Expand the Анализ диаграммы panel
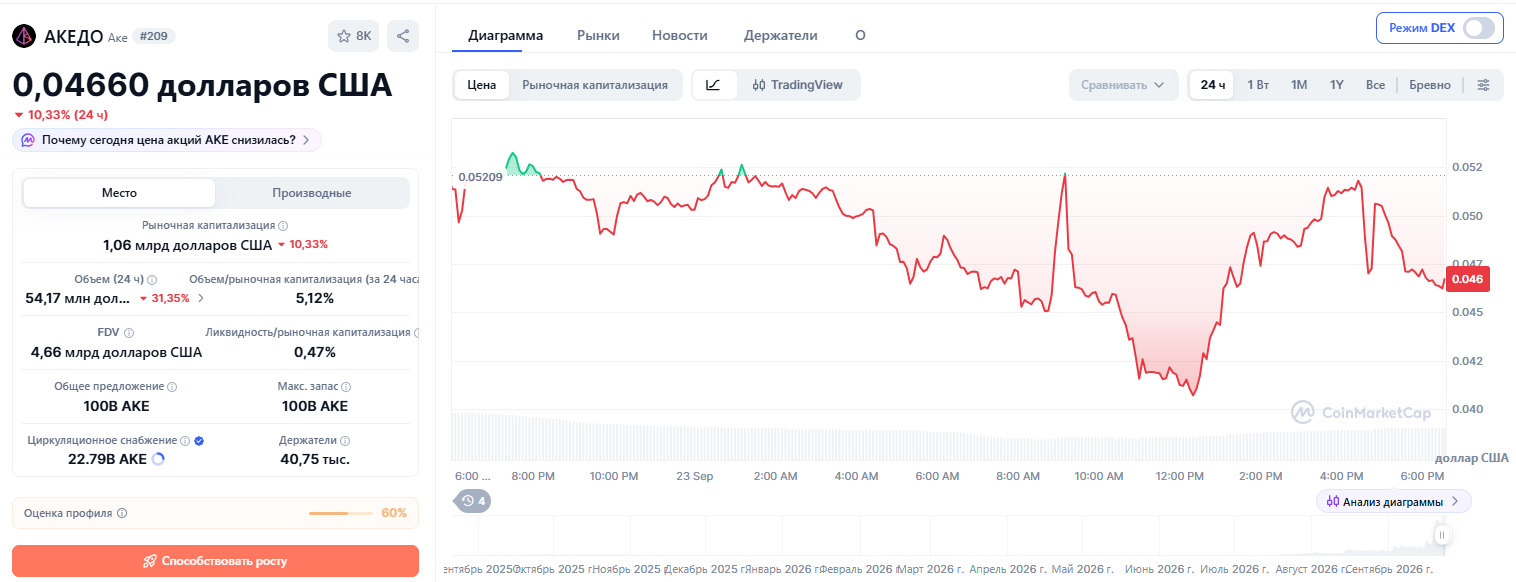The image size is (1516, 582). point(1393,501)
